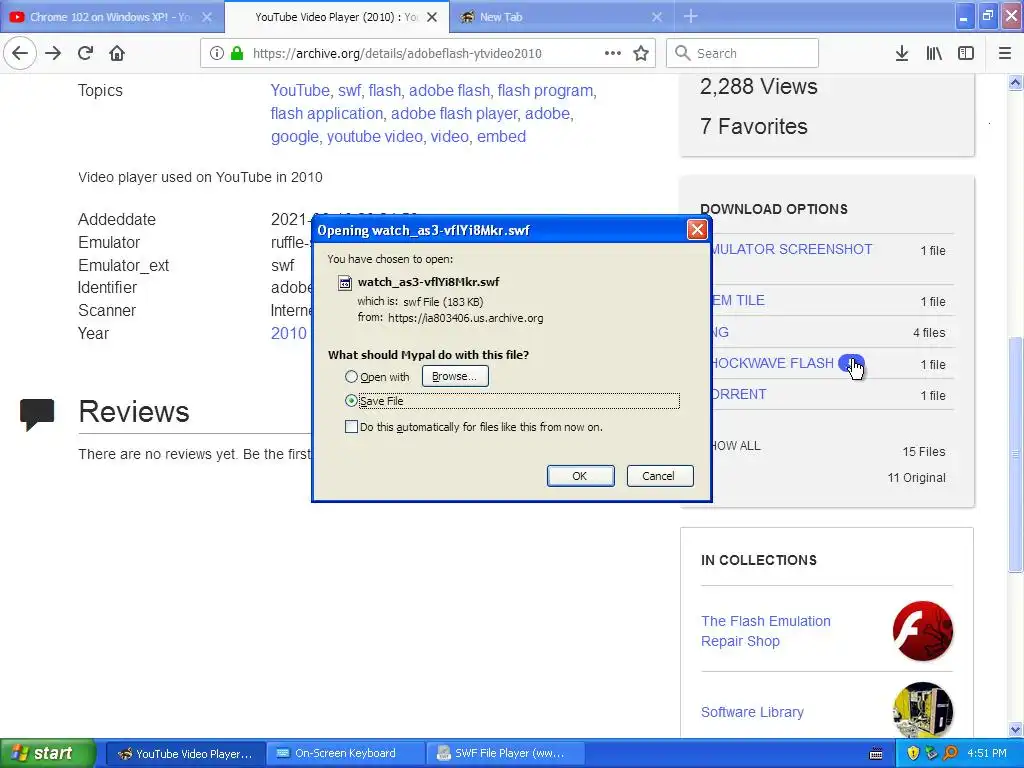Switch to SWF File Player taskbar item

(x=505, y=753)
